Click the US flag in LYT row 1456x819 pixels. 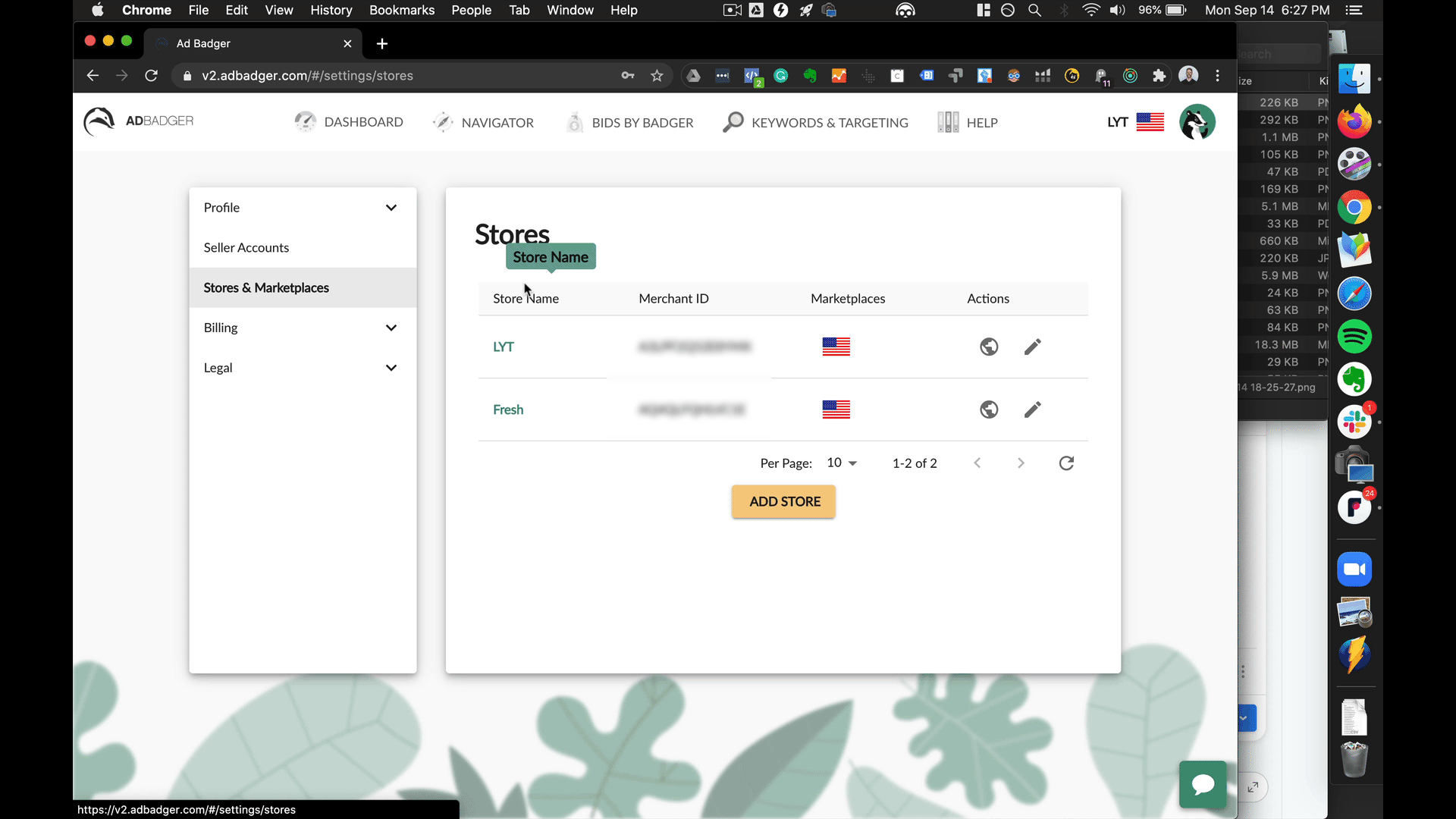pyautogui.click(x=836, y=347)
